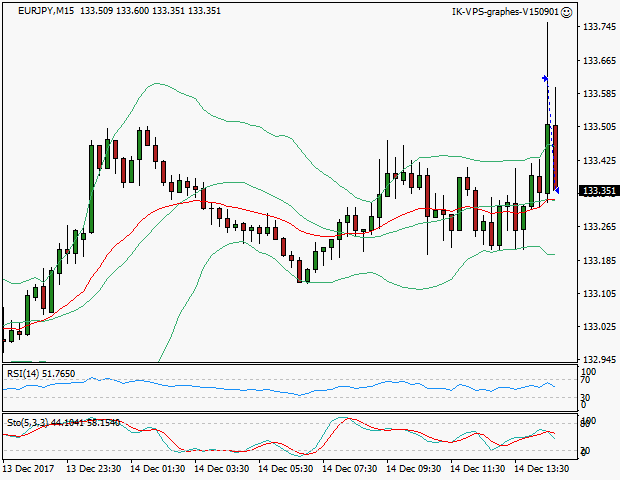Click the 14 Dec 13:30 time label
The width and height of the screenshot is (620, 480).
pyautogui.click(x=543, y=469)
